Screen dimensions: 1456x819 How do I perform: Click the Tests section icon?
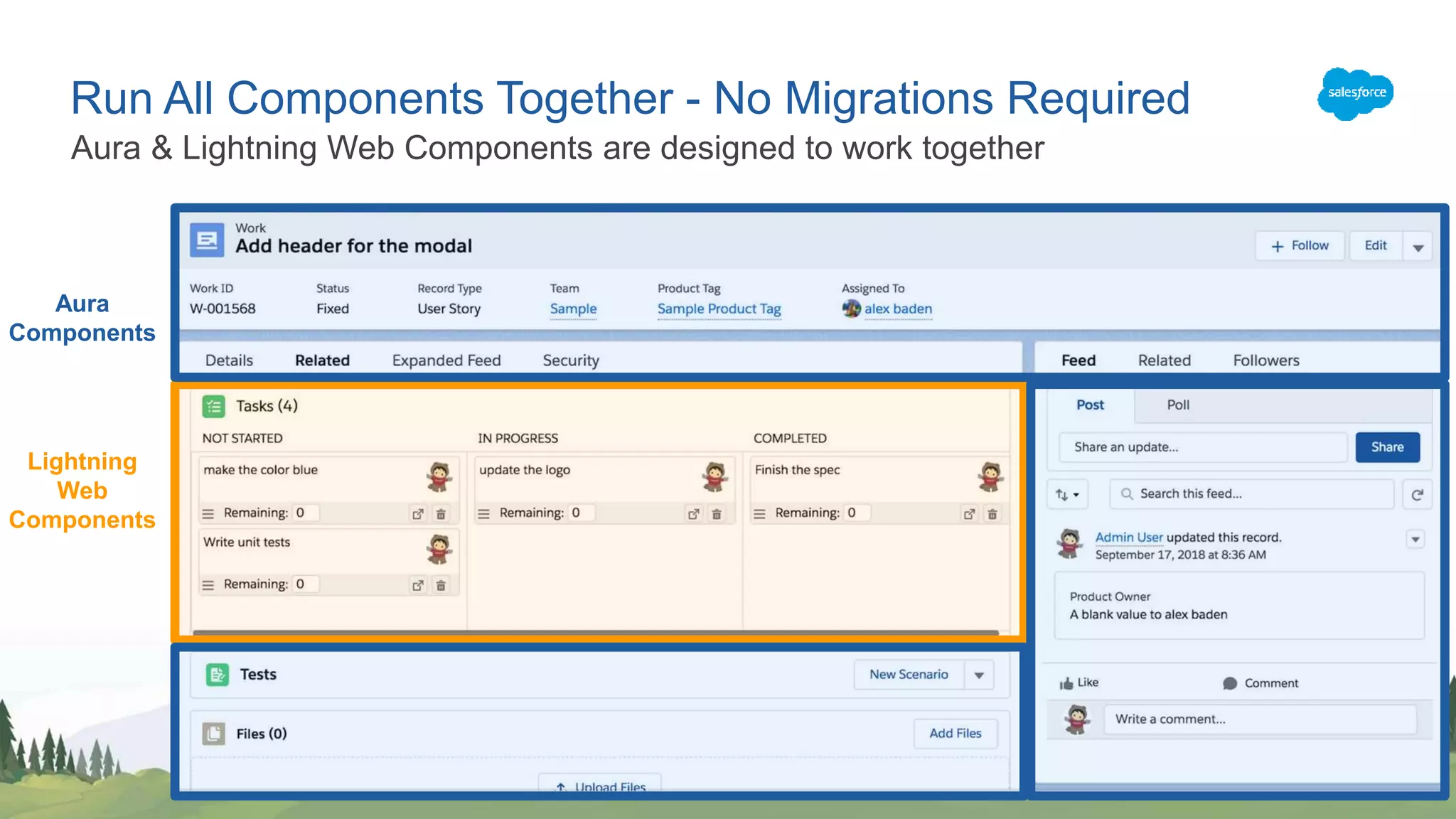pyautogui.click(x=217, y=674)
